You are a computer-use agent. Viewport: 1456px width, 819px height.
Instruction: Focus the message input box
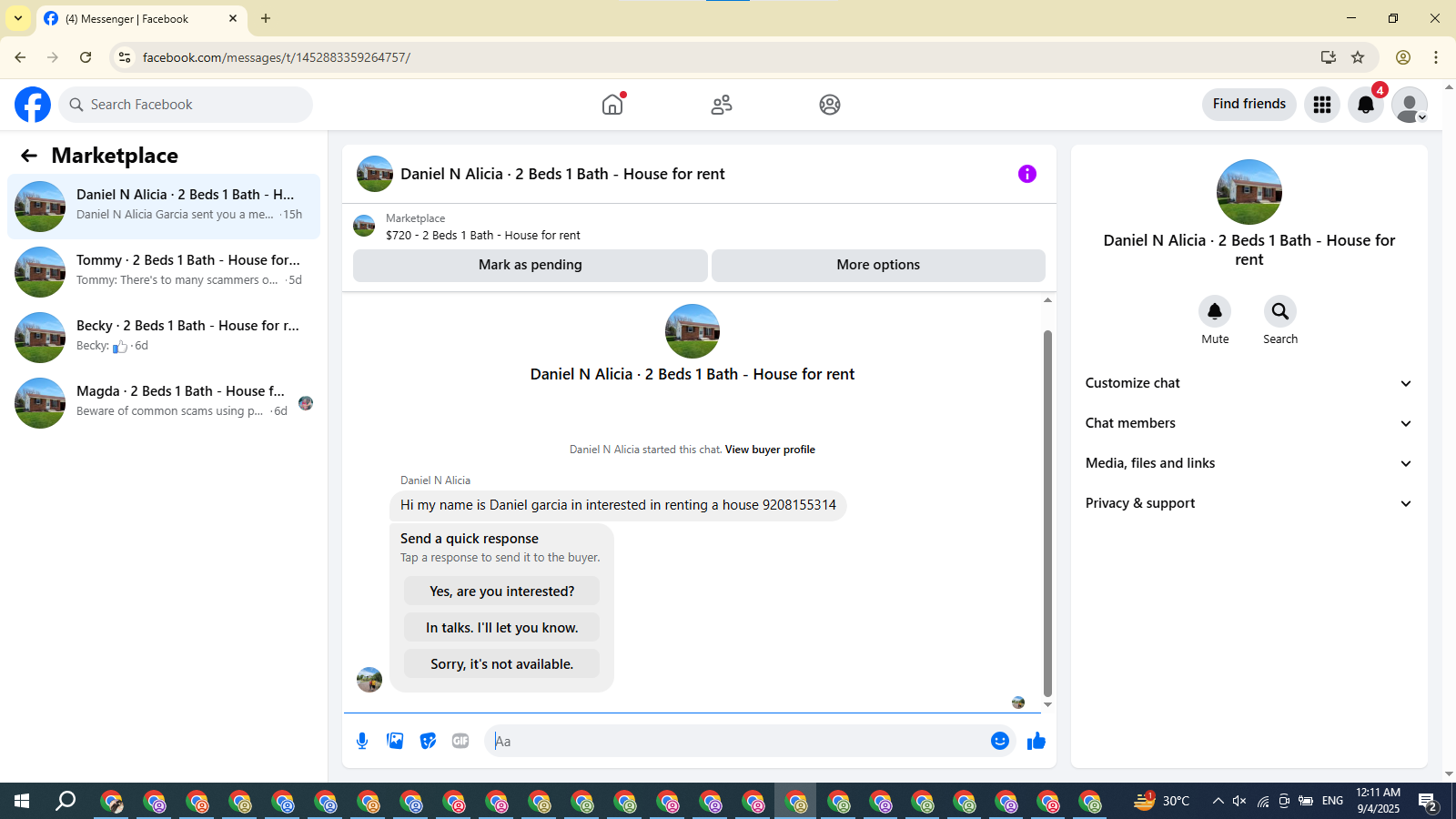coord(737,741)
